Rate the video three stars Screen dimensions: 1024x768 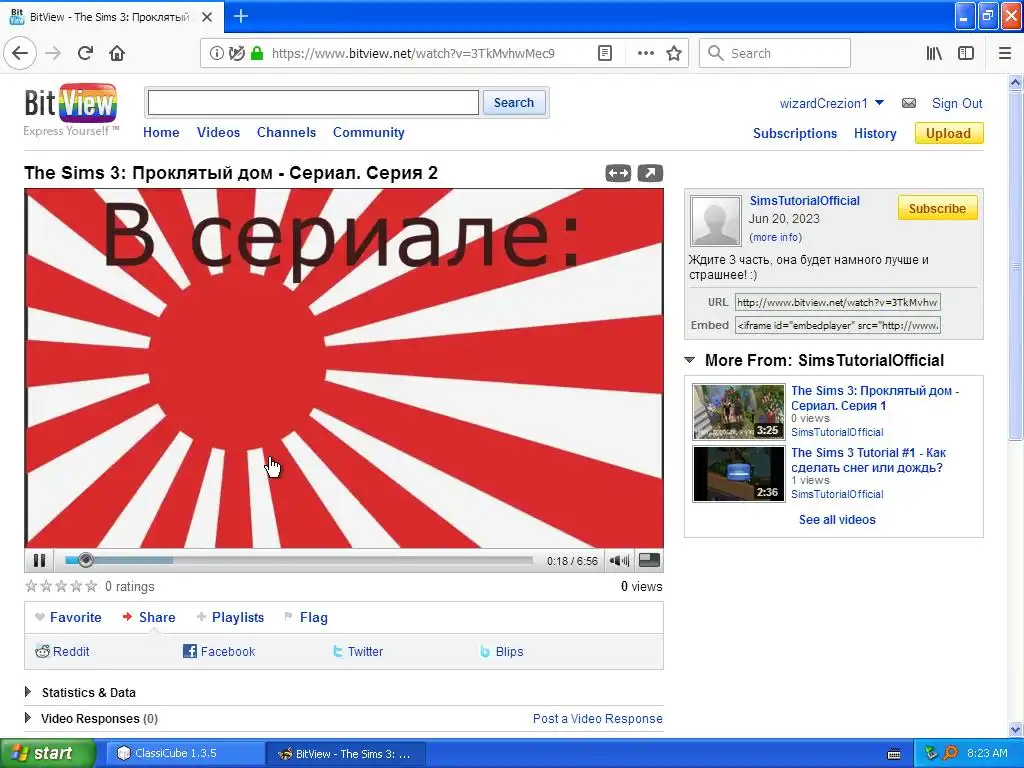point(61,586)
